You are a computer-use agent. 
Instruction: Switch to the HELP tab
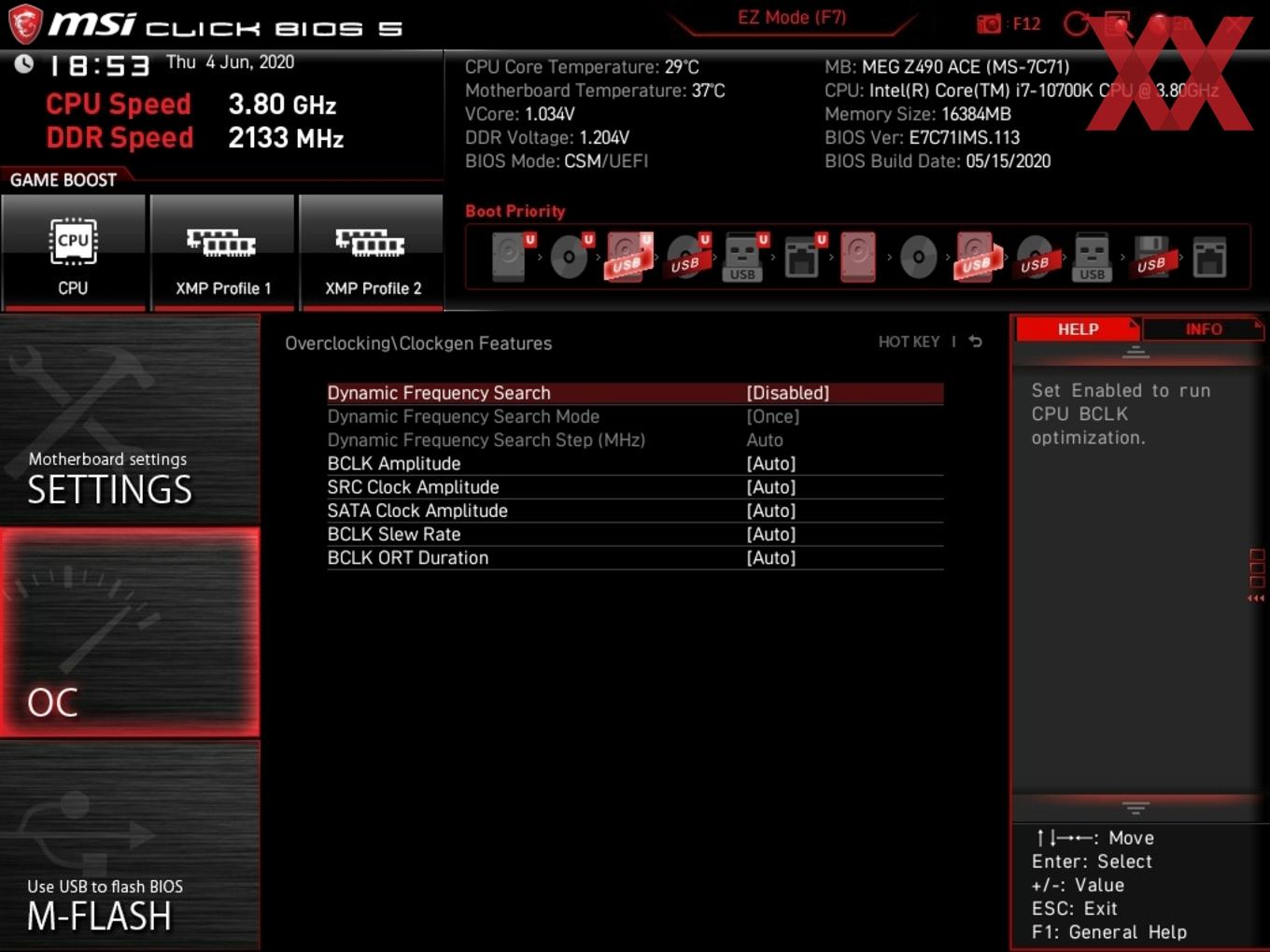pyautogui.click(x=1078, y=329)
